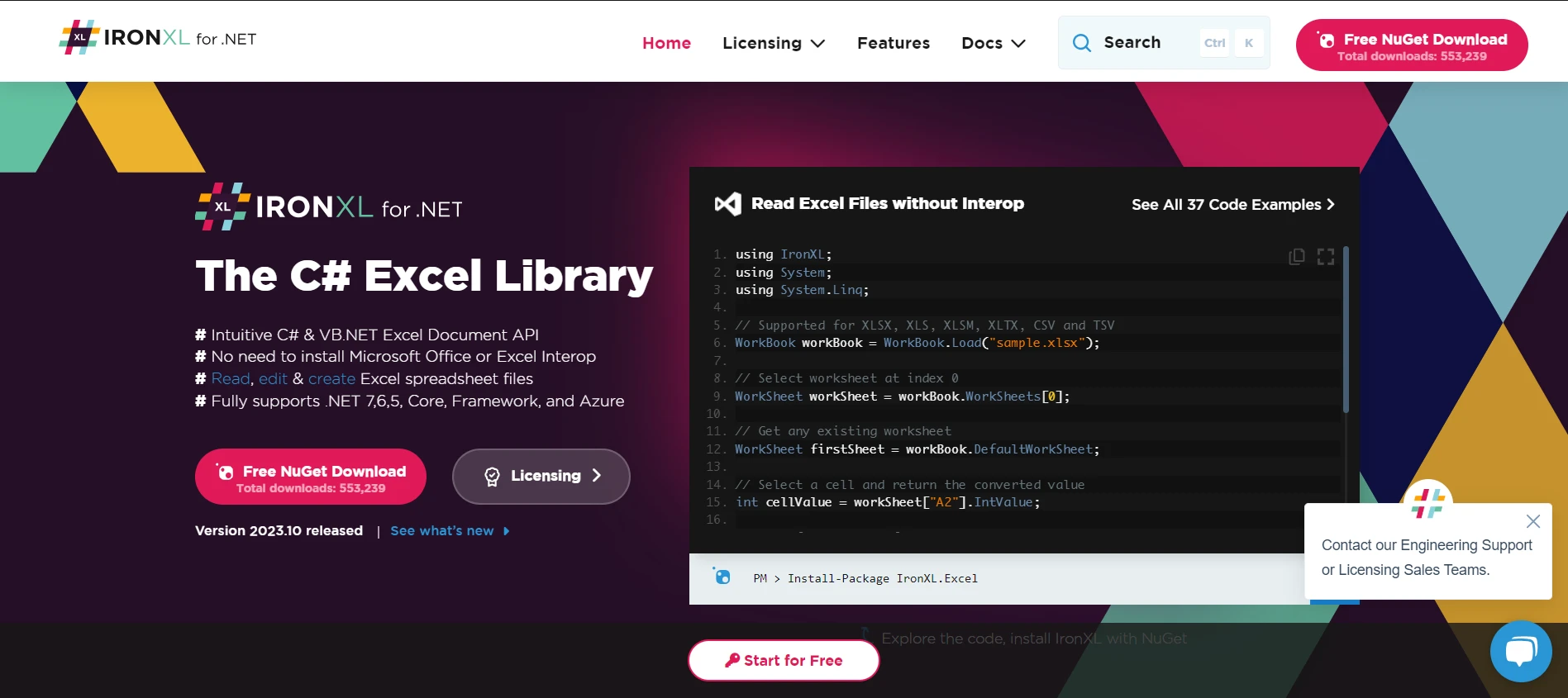The width and height of the screenshot is (1568, 698).
Task: Click the Start for Free button
Action: (x=784, y=660)
